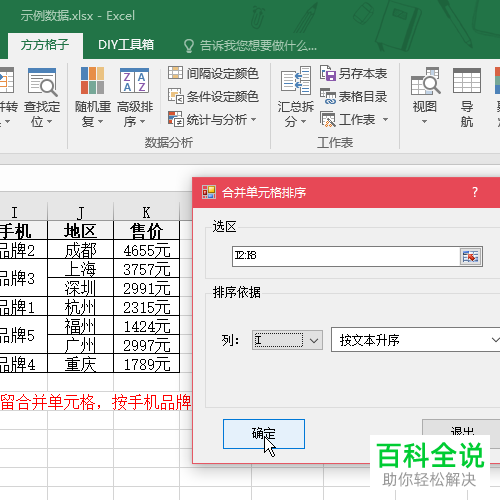The image size is (500, 500).
Task: Select the price cell 2315元
Action: point(147,307)
